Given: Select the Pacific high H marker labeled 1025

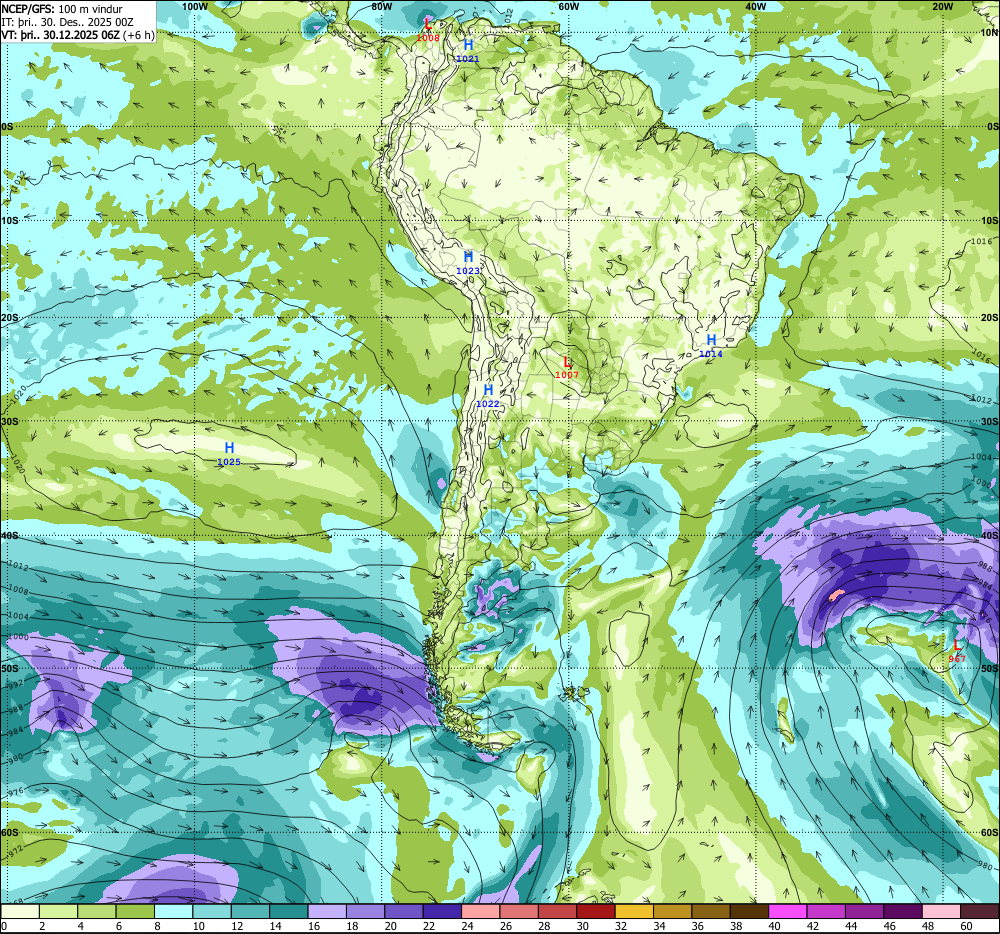Looking at the screenshot, I should point(229,448).
